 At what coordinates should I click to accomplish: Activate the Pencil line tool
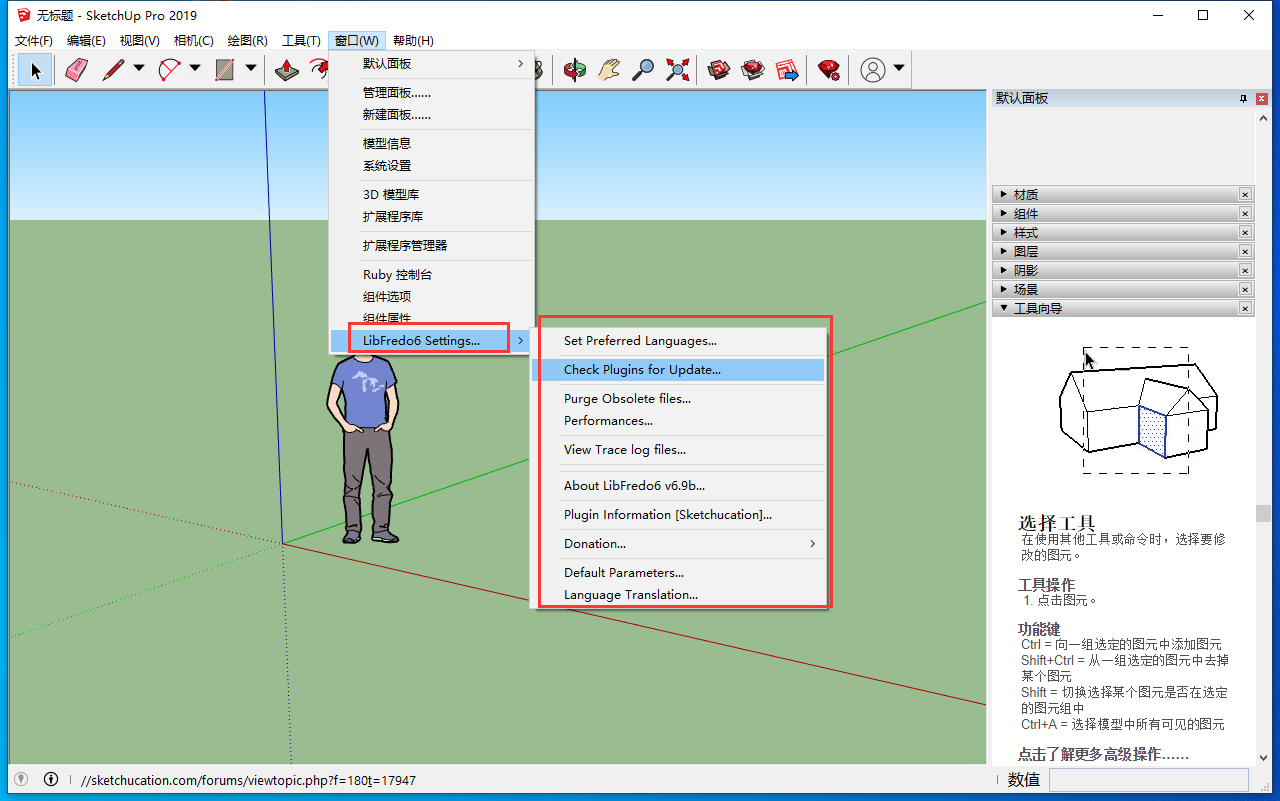tap(113, 69)
